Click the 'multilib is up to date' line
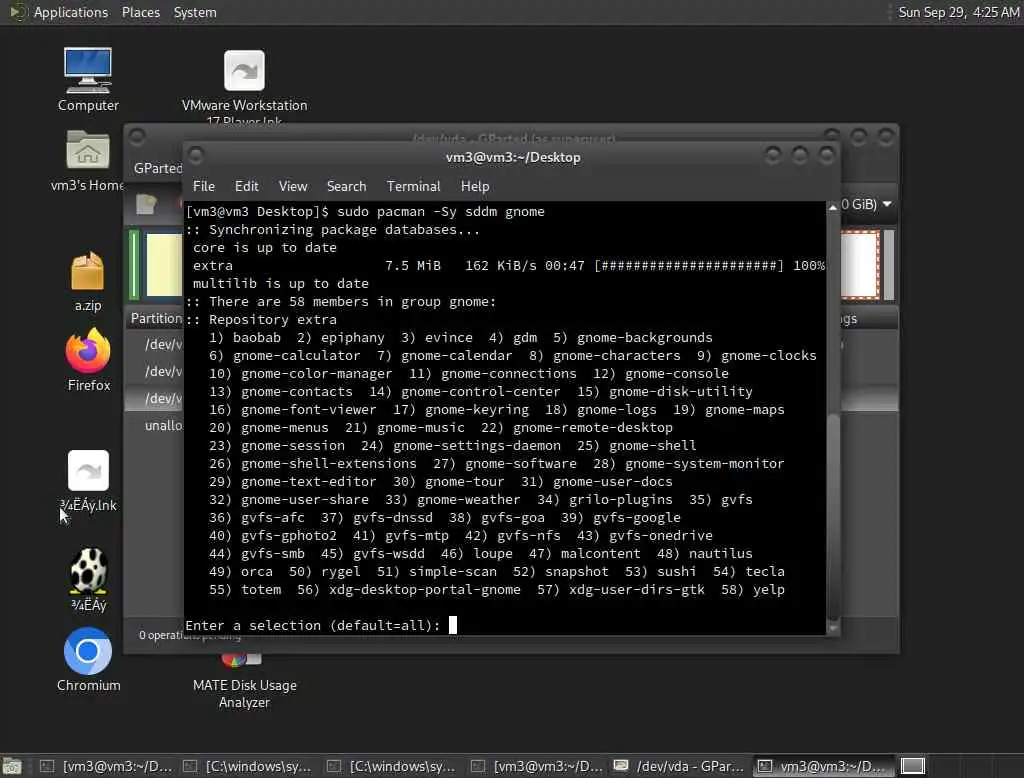 [x=280, y=284]
